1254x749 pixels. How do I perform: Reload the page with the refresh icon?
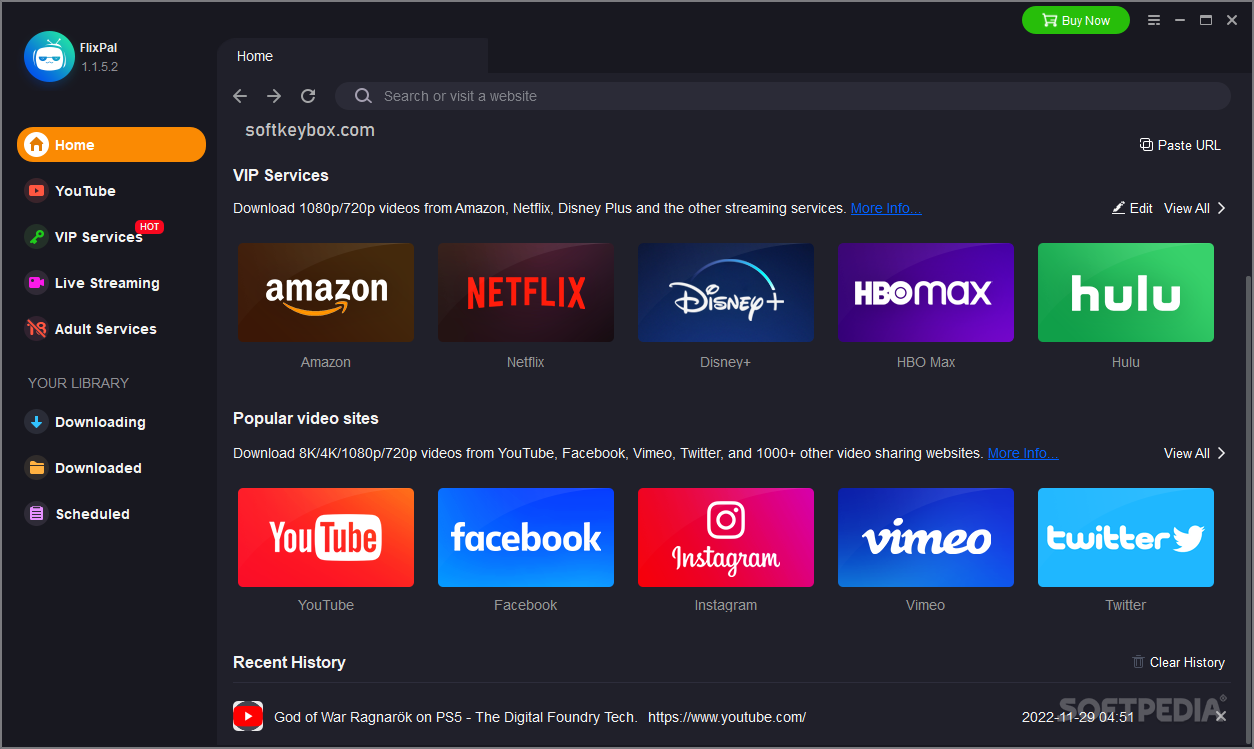tap(308, 96)
